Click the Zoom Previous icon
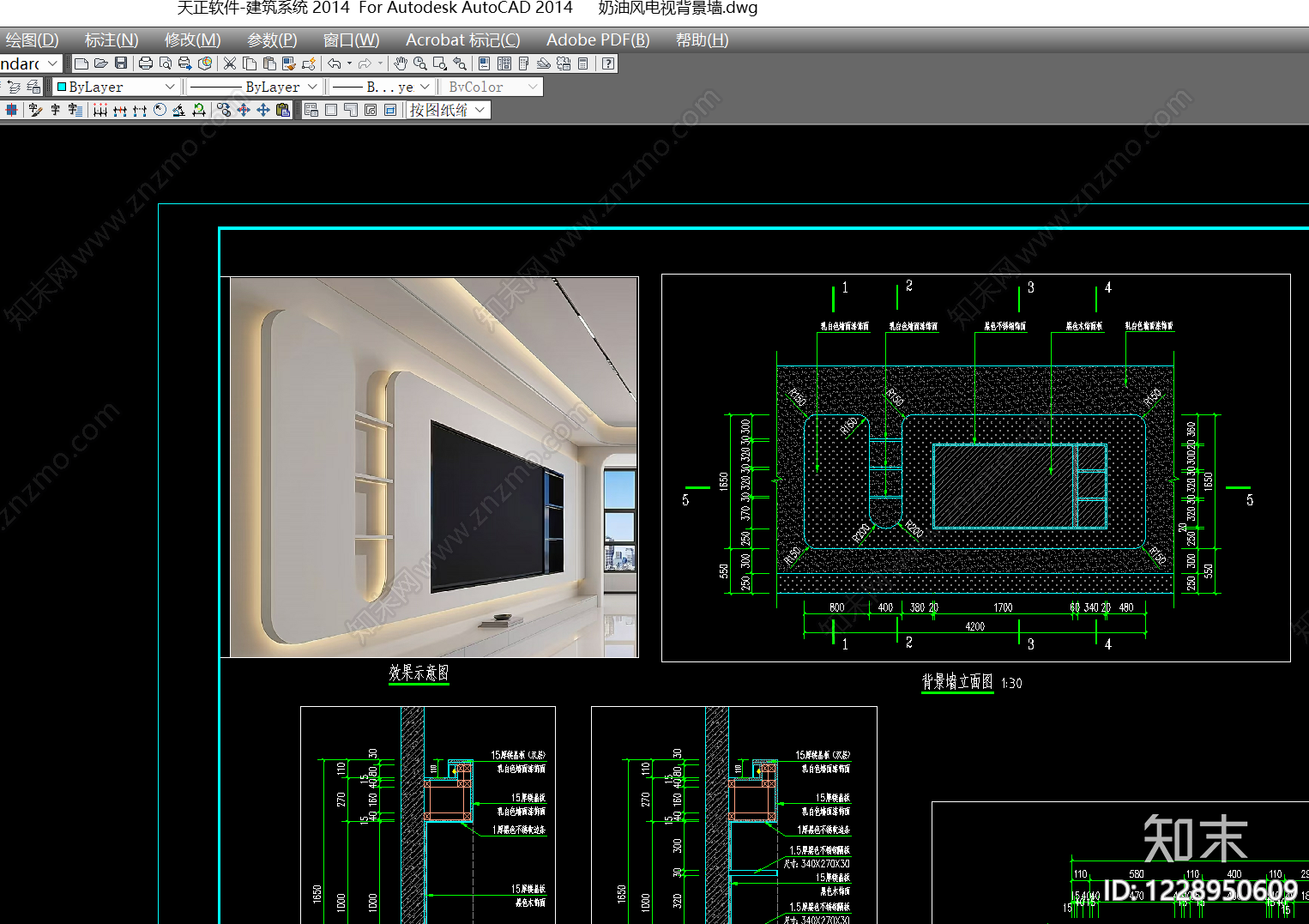This screenshot has width=1309, height=924. [460, 63]
